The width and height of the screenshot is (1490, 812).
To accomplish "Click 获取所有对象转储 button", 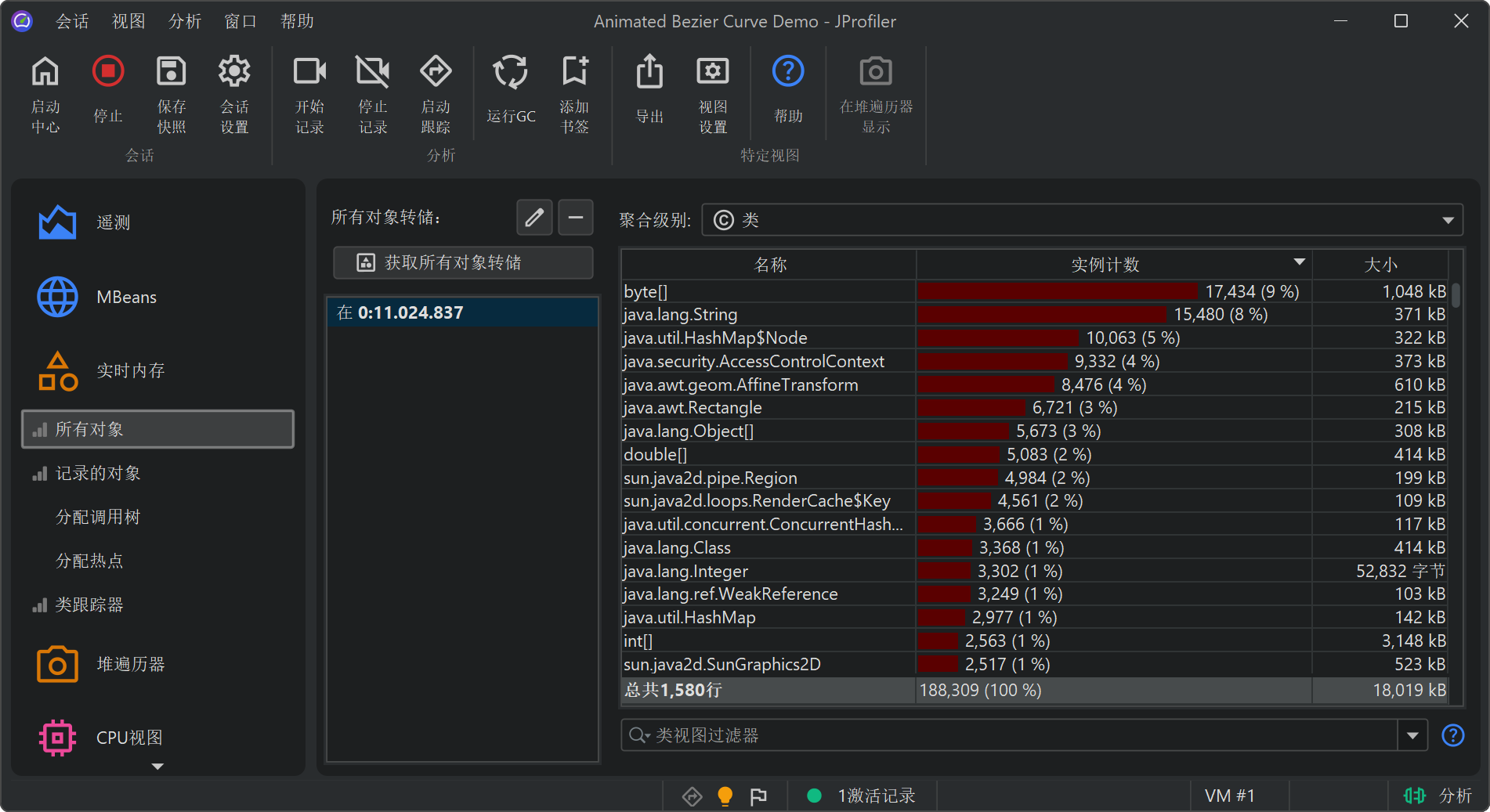I will pyautogui.click(x=463, y=263).
